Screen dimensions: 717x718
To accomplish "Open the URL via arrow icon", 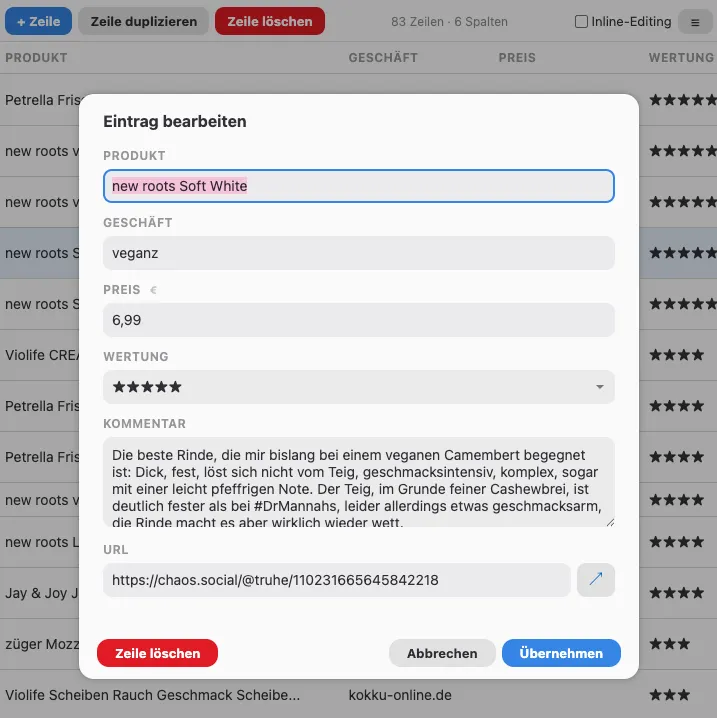I will (595, 580).
